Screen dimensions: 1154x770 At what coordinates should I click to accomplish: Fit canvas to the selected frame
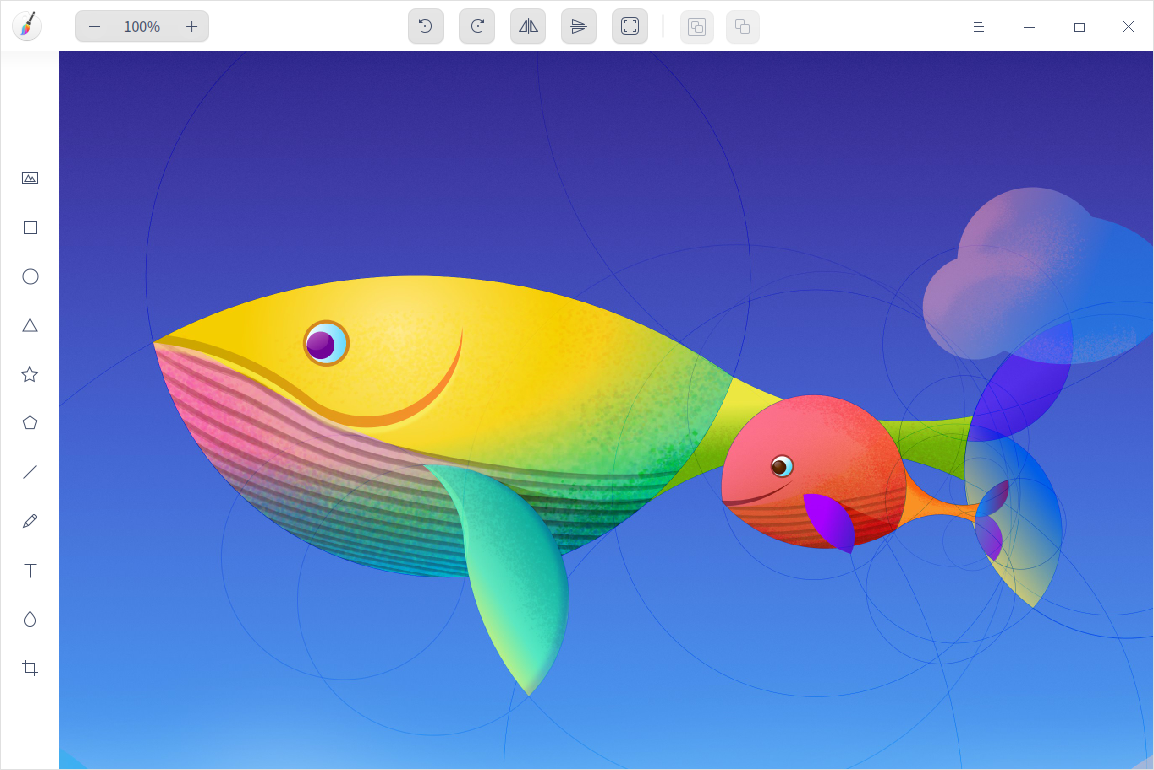click(630, 27)
